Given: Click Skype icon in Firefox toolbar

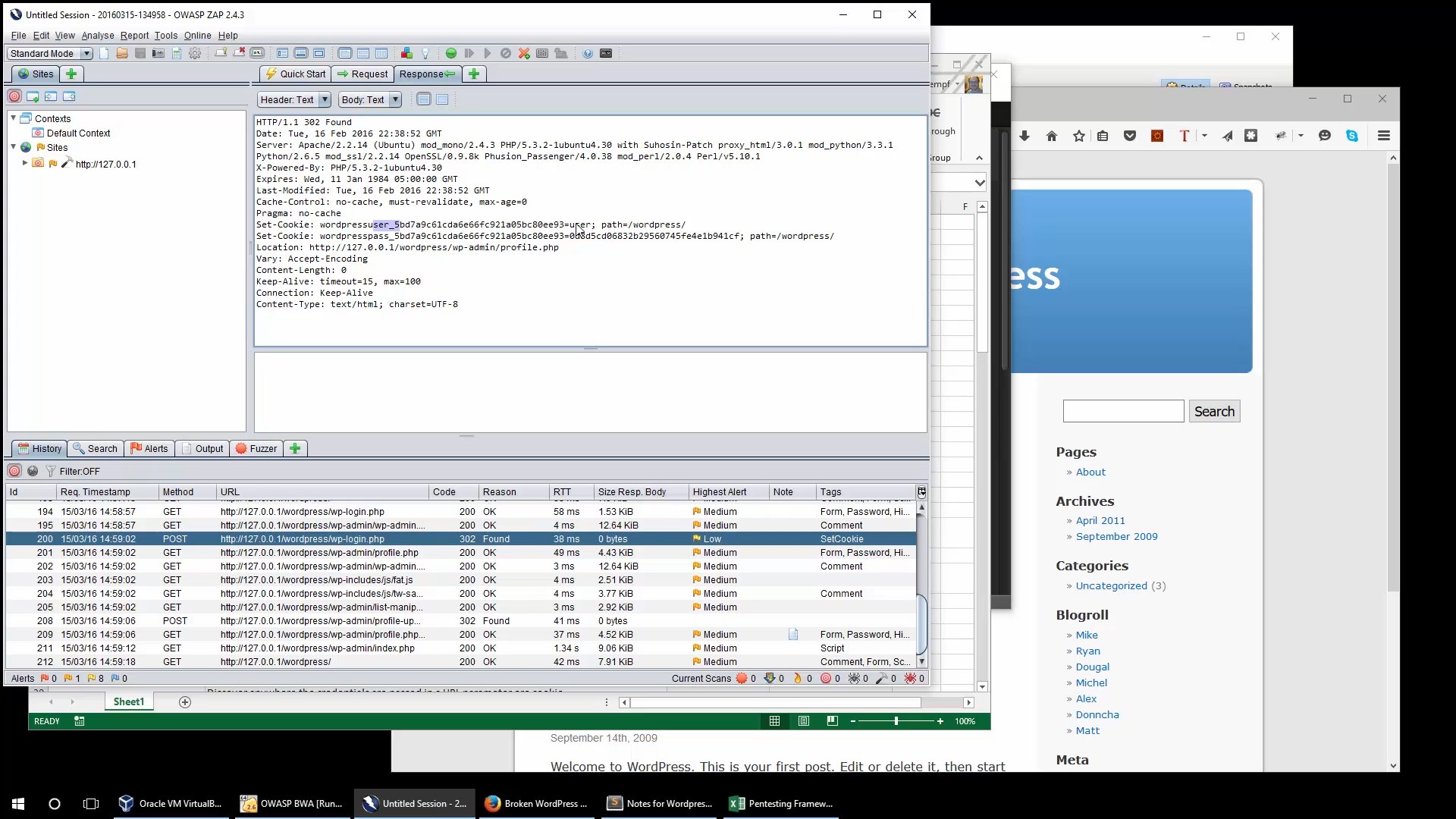Looking at the screenshot, I should [x=1352, y=136].
